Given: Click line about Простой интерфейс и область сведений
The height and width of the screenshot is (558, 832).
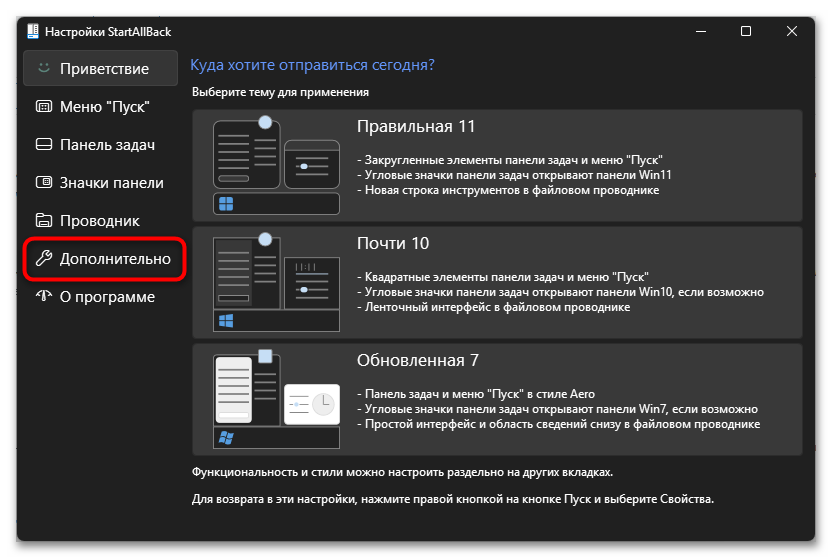Looking at the screenshot, I should click(558, 424).
